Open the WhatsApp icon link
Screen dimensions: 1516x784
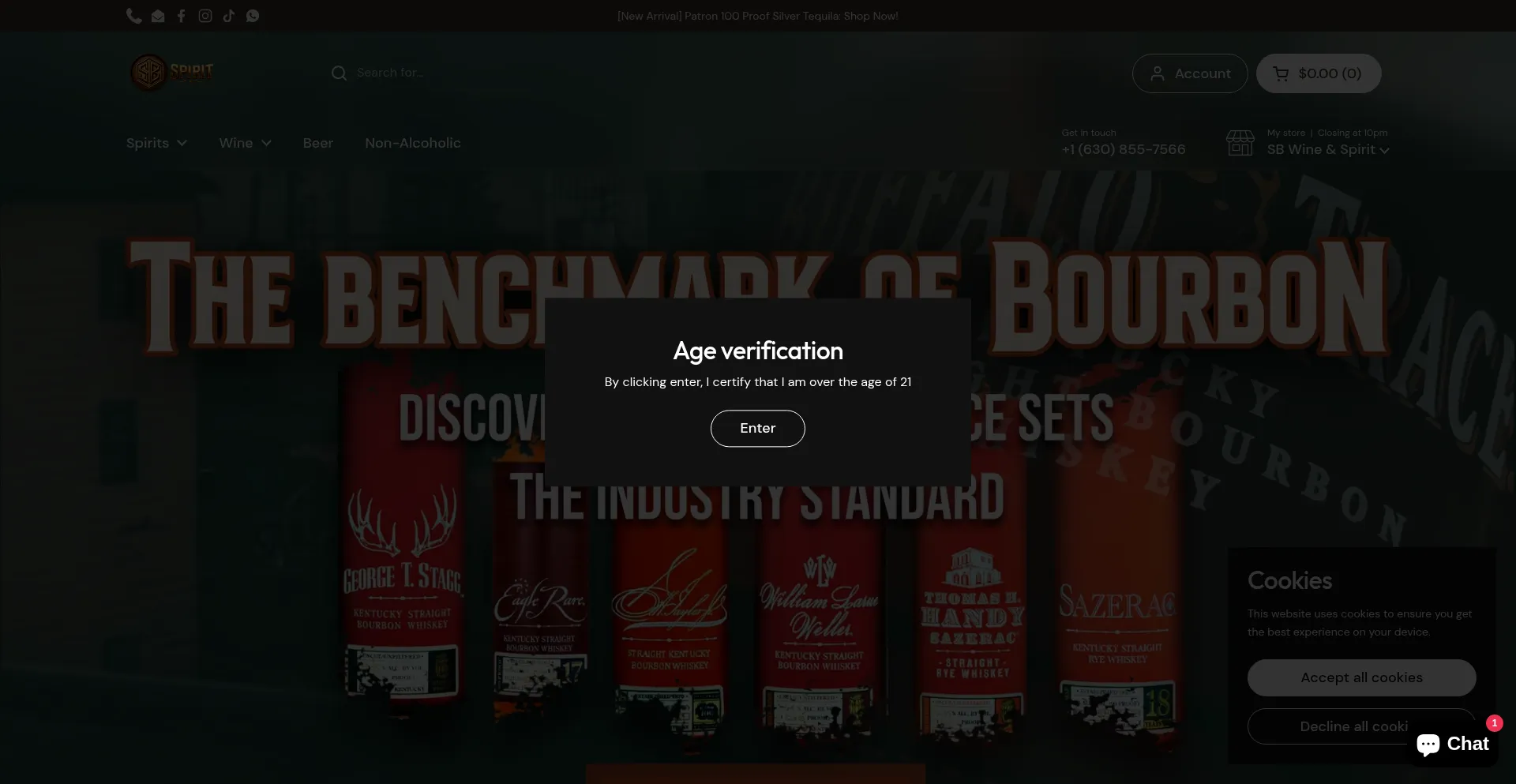point(253,16)
